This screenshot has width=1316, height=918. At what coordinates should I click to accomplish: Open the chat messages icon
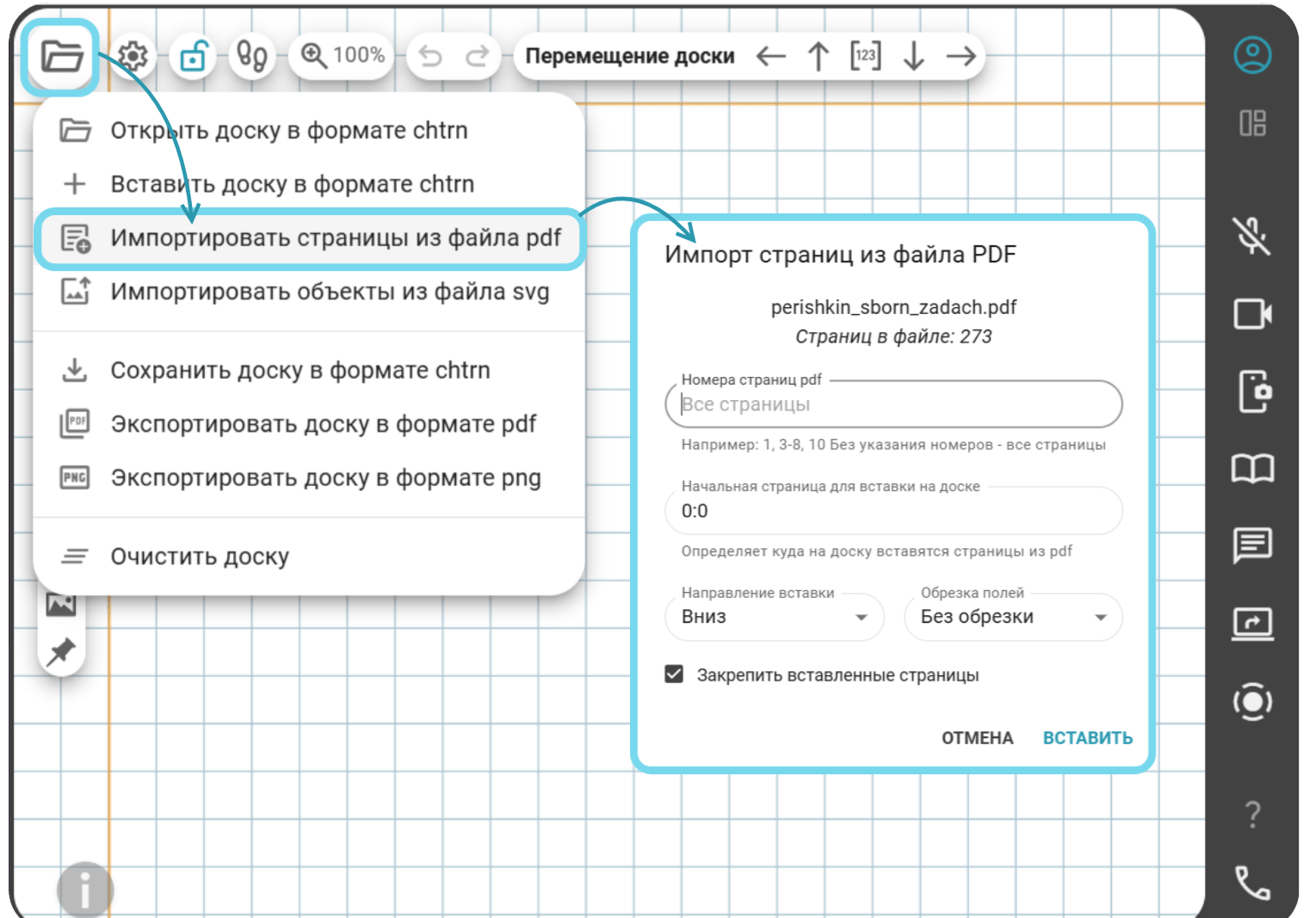[1252, 545]
